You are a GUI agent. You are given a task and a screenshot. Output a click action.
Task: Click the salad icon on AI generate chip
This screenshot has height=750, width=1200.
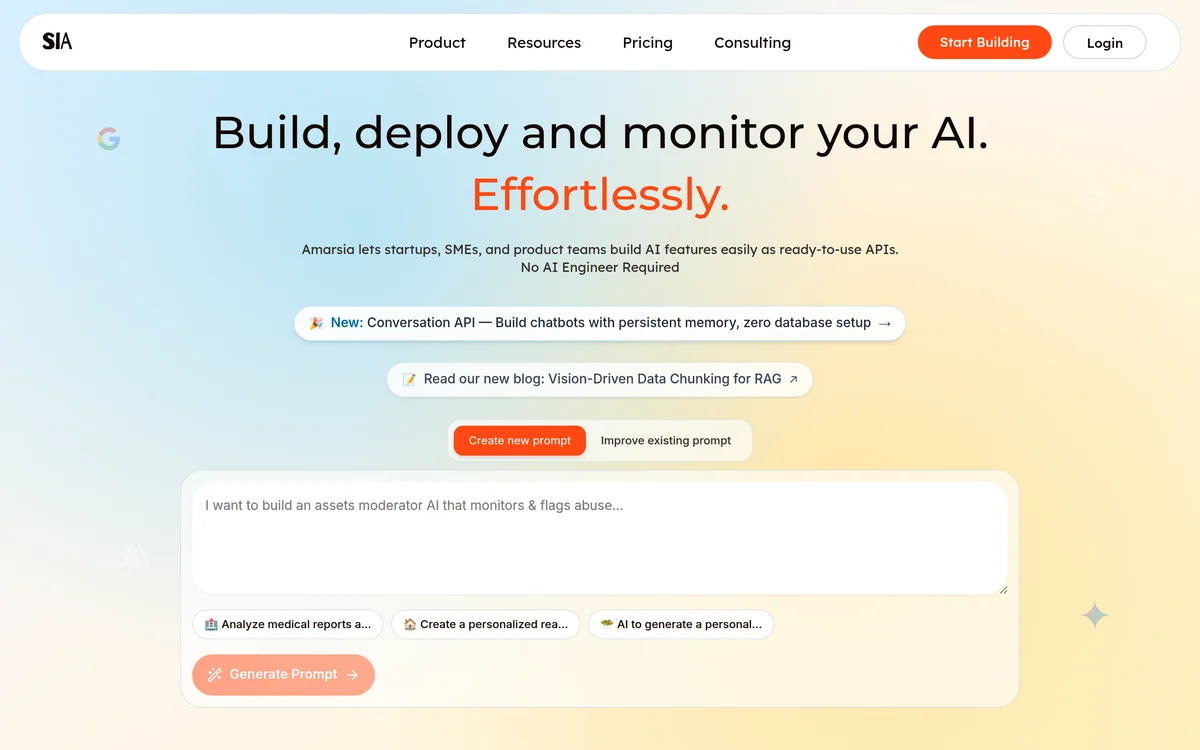606,624
